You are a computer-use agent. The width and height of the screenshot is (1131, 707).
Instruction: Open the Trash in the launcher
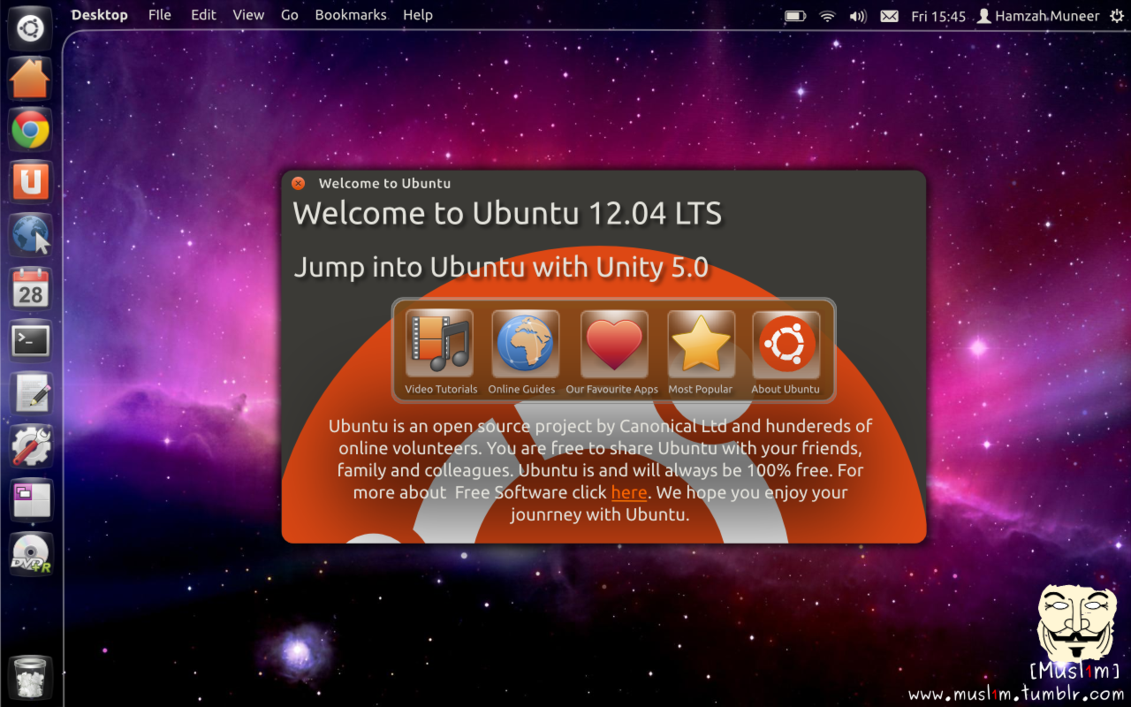point(30,677)
